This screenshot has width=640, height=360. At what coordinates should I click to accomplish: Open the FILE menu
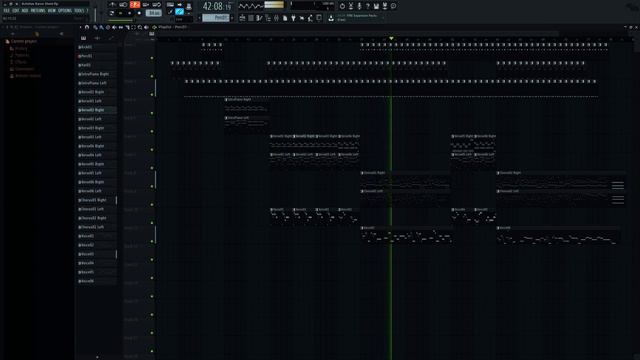7,11
